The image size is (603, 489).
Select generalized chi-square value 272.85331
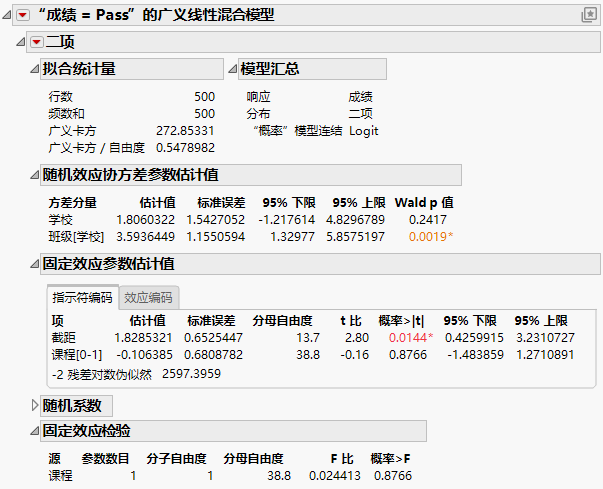[185, 131]
